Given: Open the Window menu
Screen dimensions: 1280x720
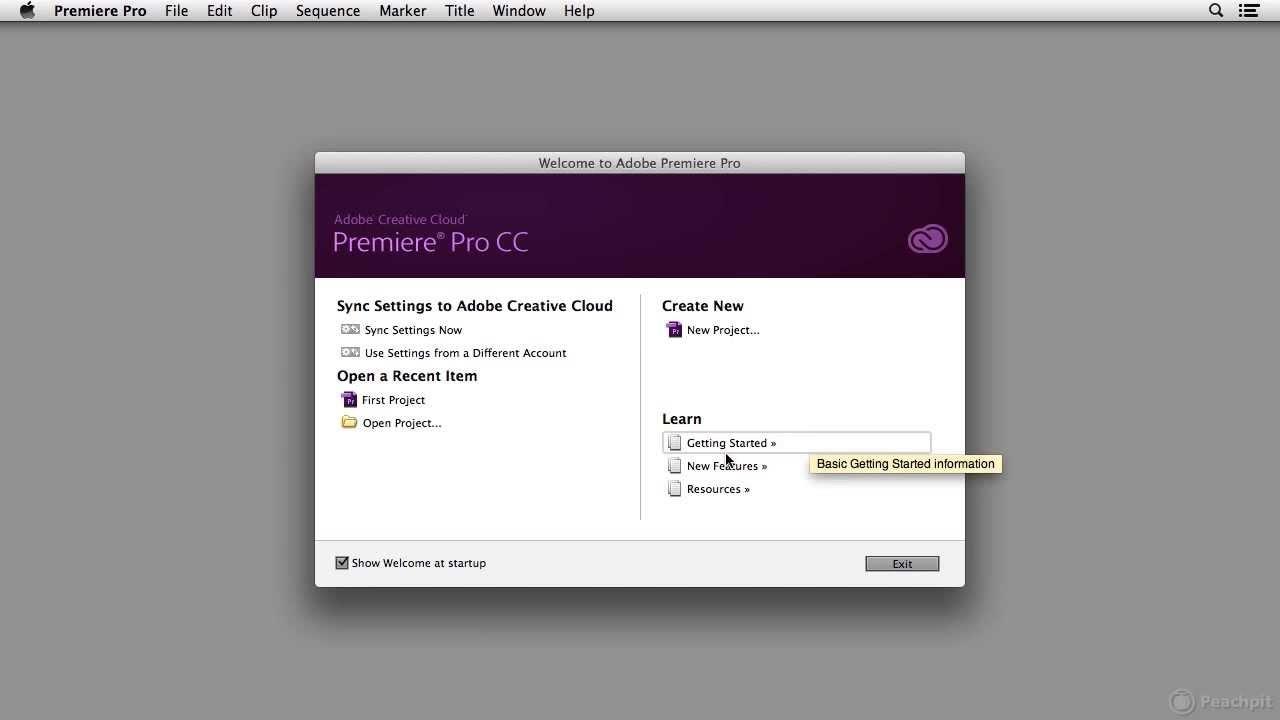Looking at the screenshot, I should [519, 11].
